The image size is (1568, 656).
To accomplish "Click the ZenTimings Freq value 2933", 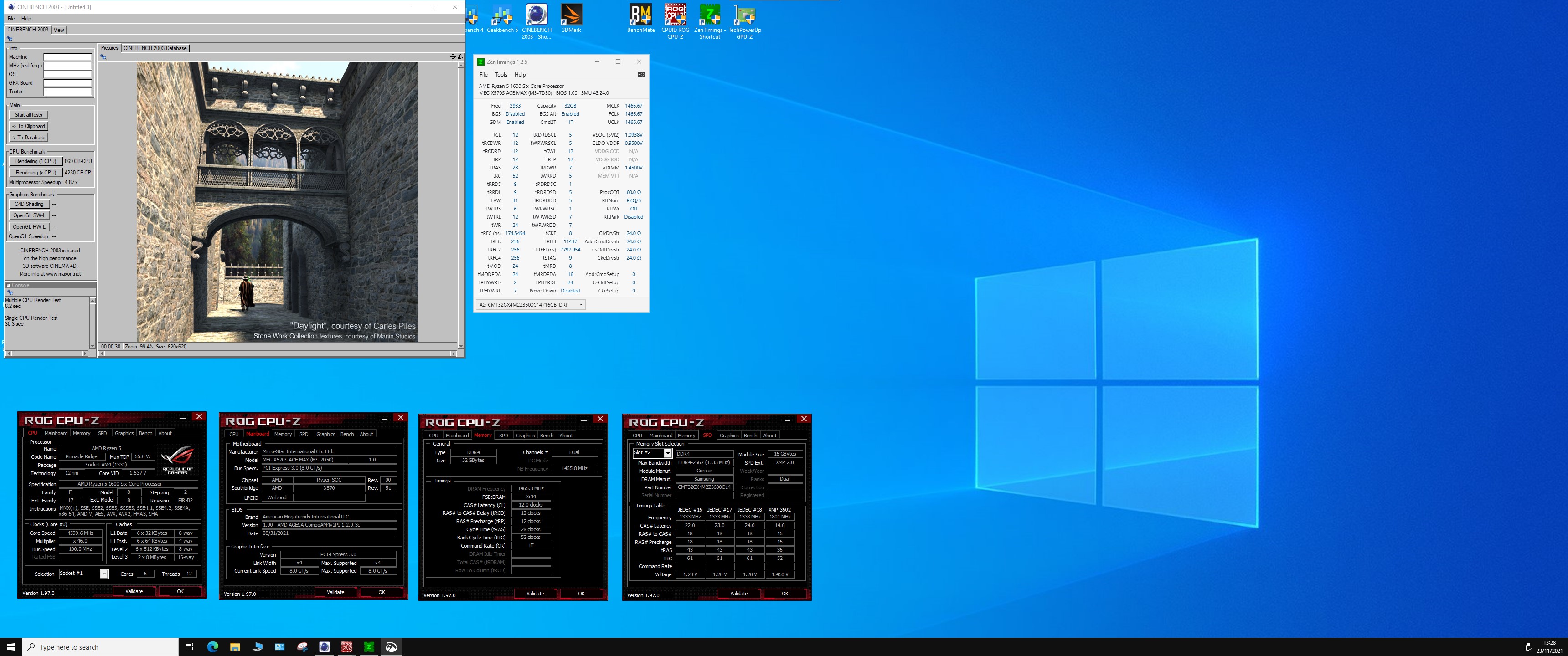I will (x=515, y=105).
